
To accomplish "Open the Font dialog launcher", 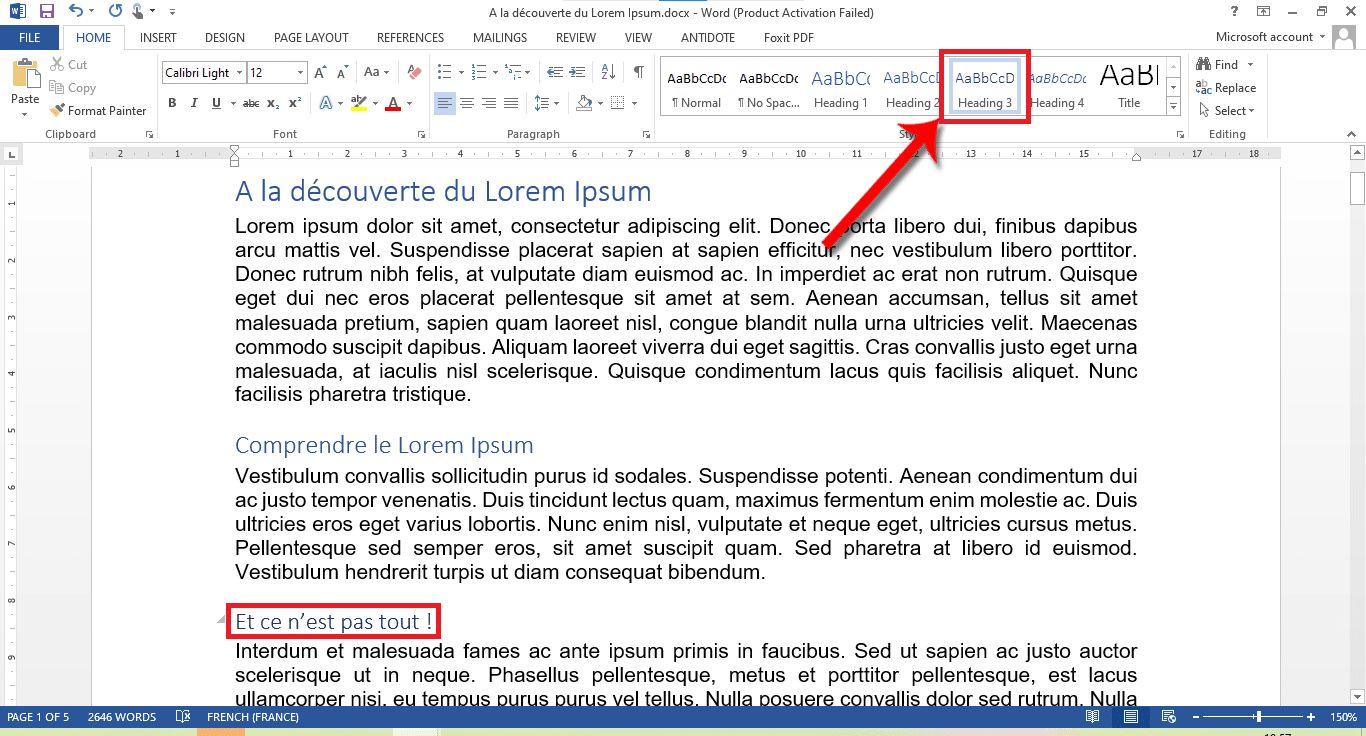I will (422, 134).
